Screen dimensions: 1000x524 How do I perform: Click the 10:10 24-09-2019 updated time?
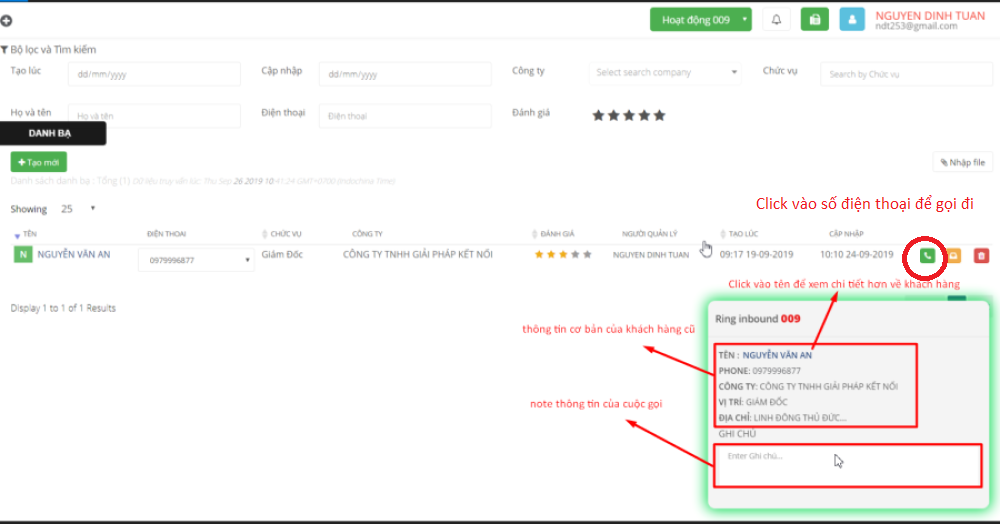point(857,254)
